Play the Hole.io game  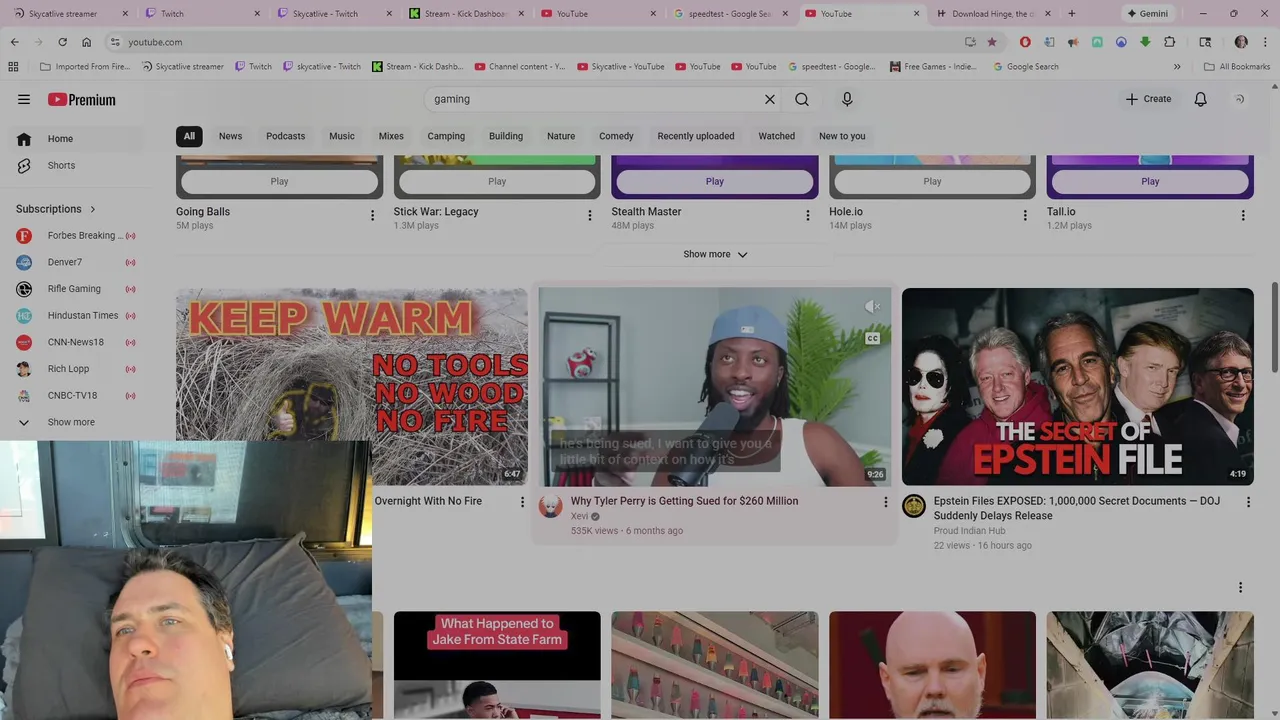coord(932,181)
